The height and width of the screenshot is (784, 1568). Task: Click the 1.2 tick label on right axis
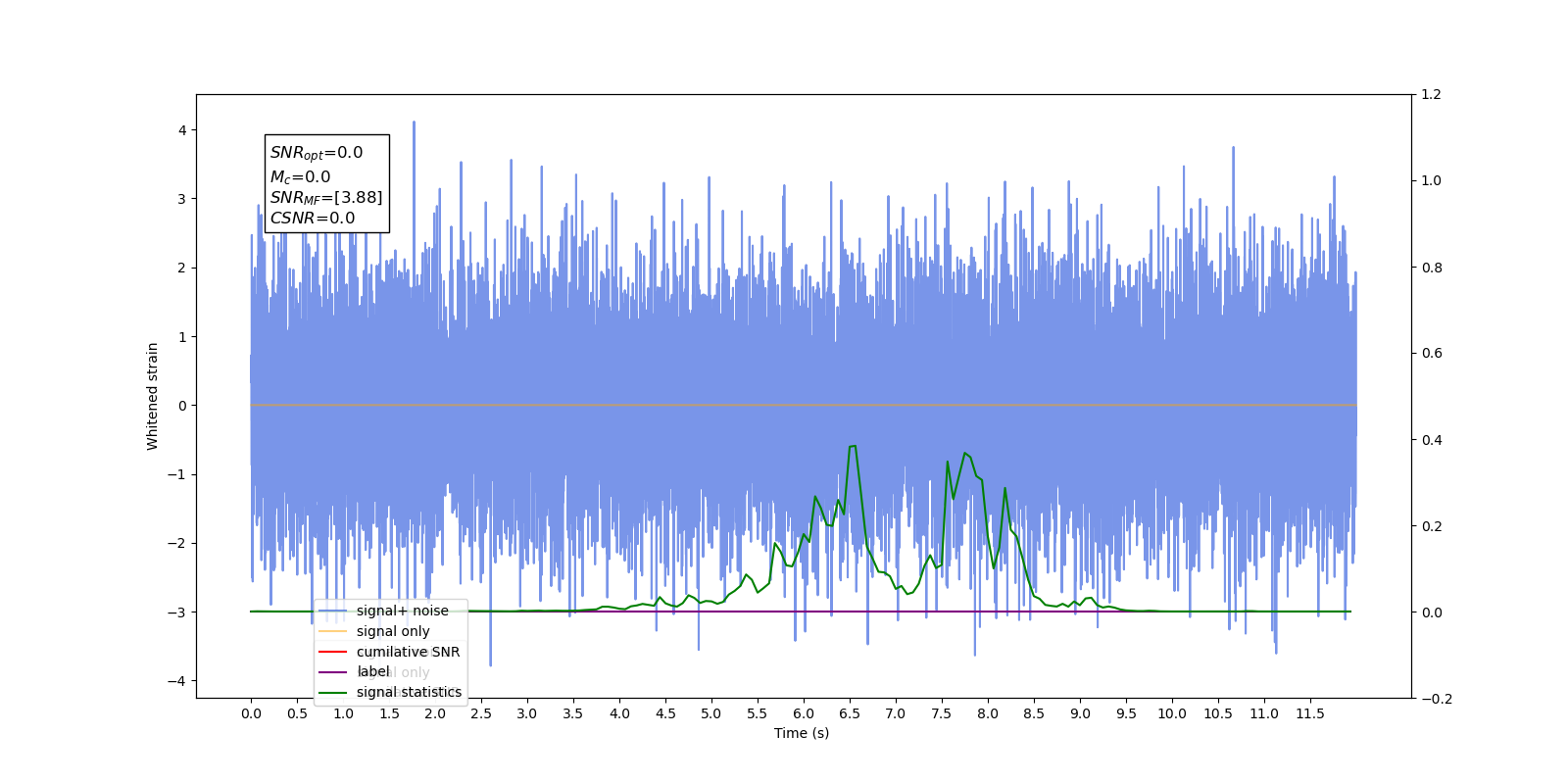tap(1432, 95)
